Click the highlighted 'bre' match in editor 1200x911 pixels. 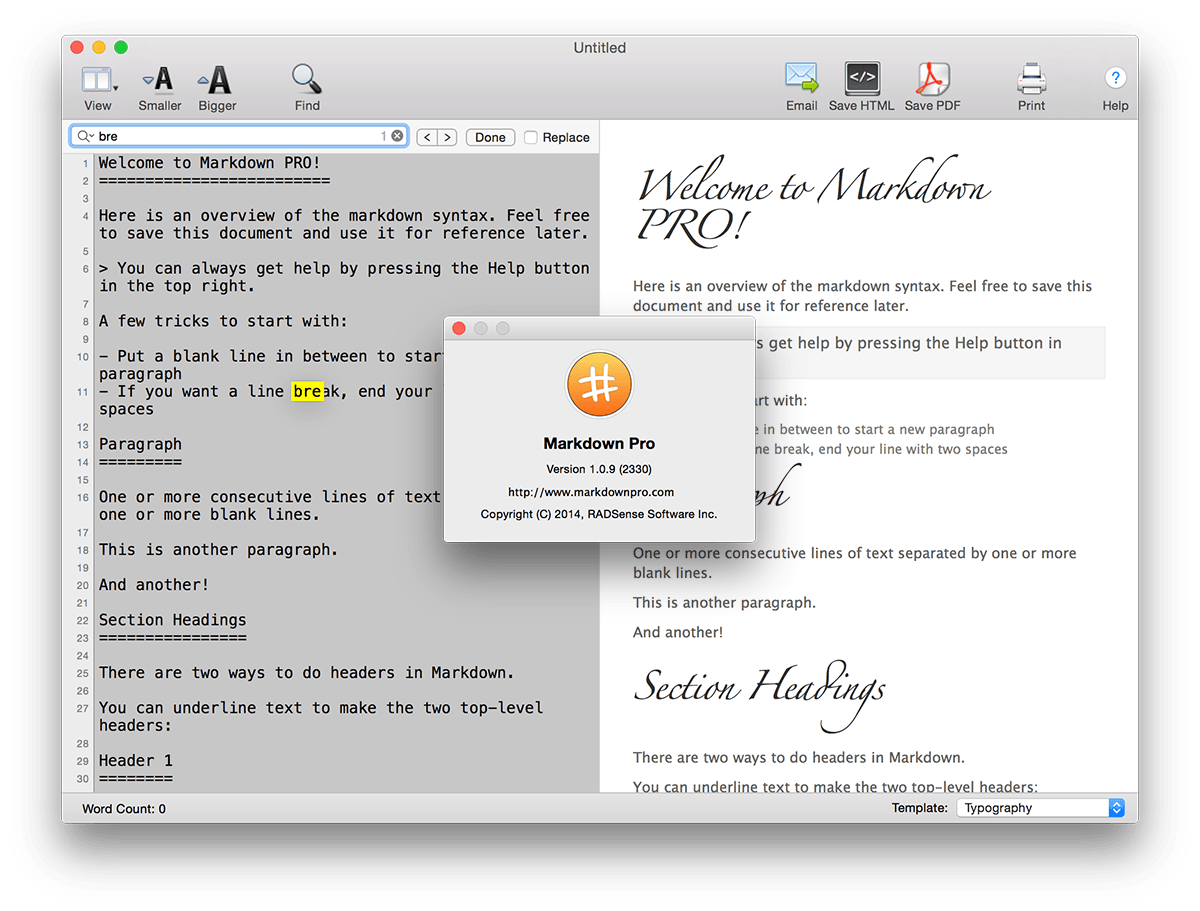(308, 391)
